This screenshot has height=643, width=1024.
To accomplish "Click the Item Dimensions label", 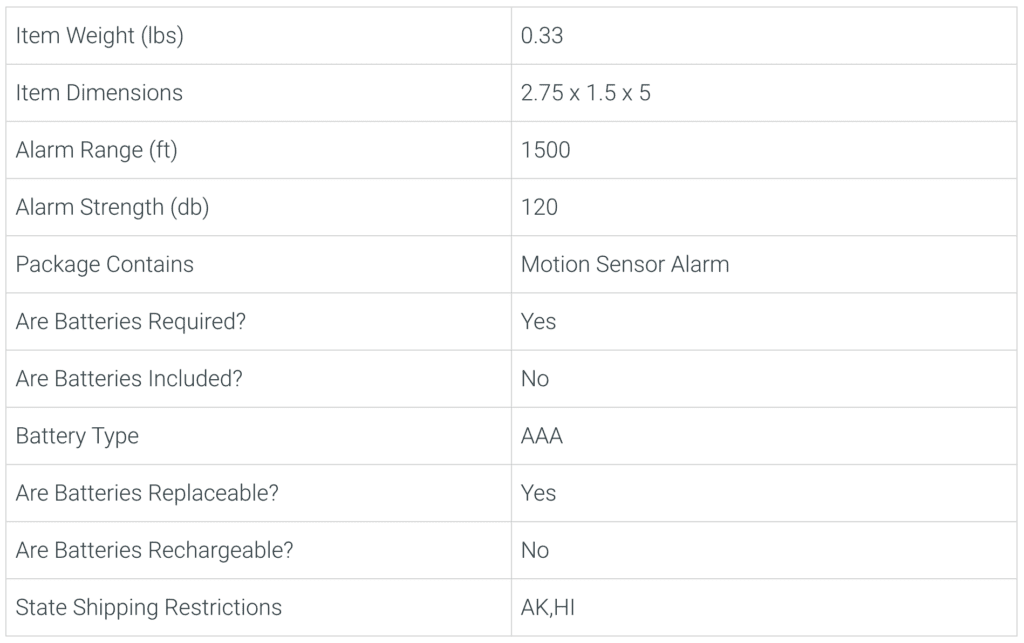I will 99,93.
